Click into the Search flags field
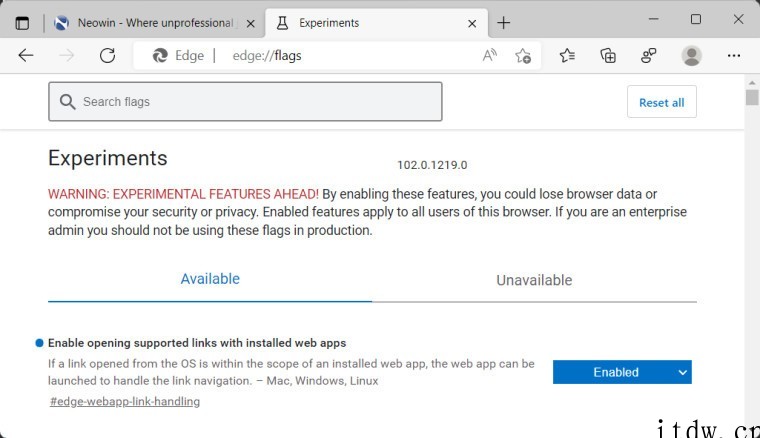Image resolution: width=760 pixels, height=438 pixels. pos(245,101)
